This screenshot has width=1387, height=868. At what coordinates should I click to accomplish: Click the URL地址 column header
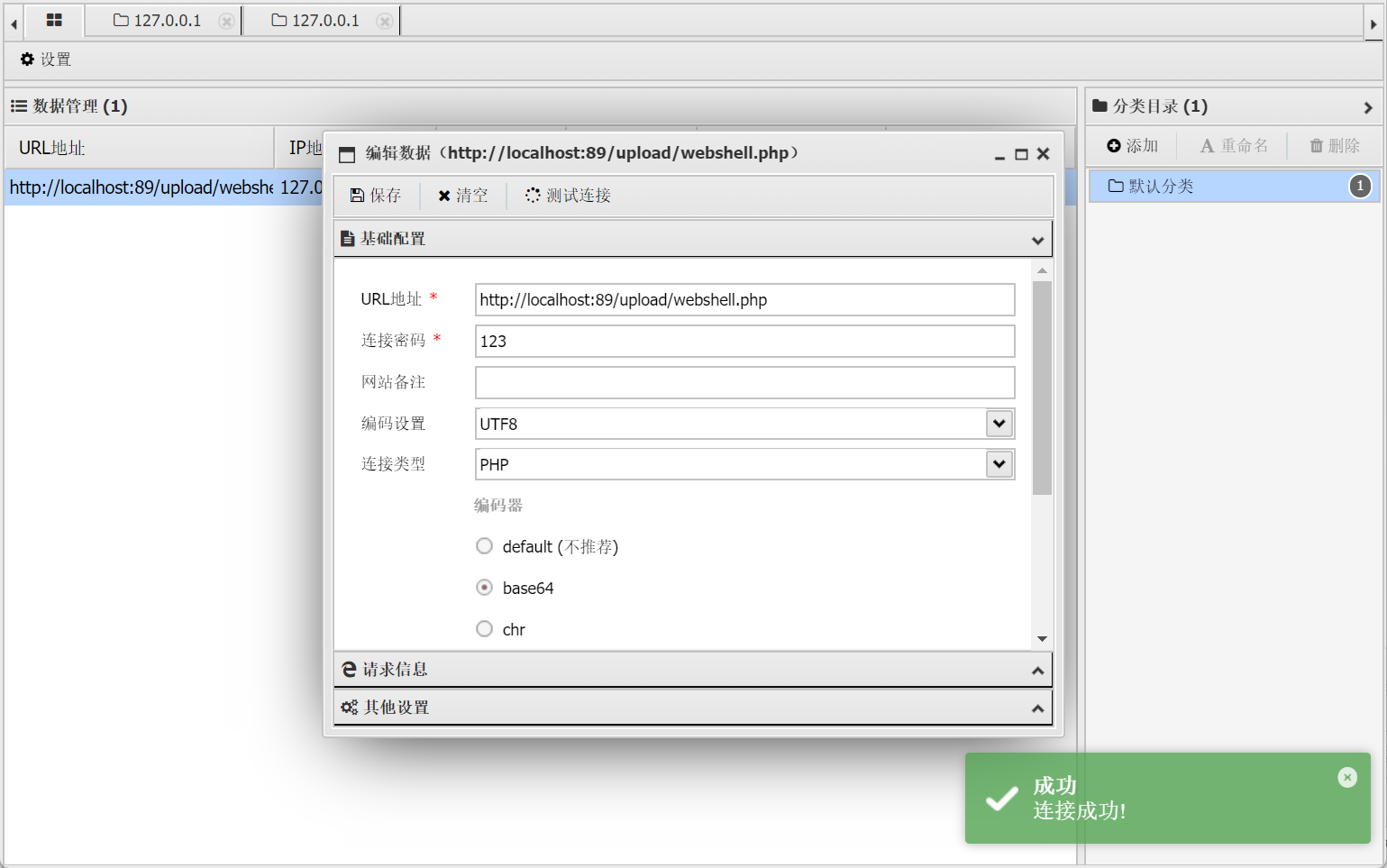(140, 148)
